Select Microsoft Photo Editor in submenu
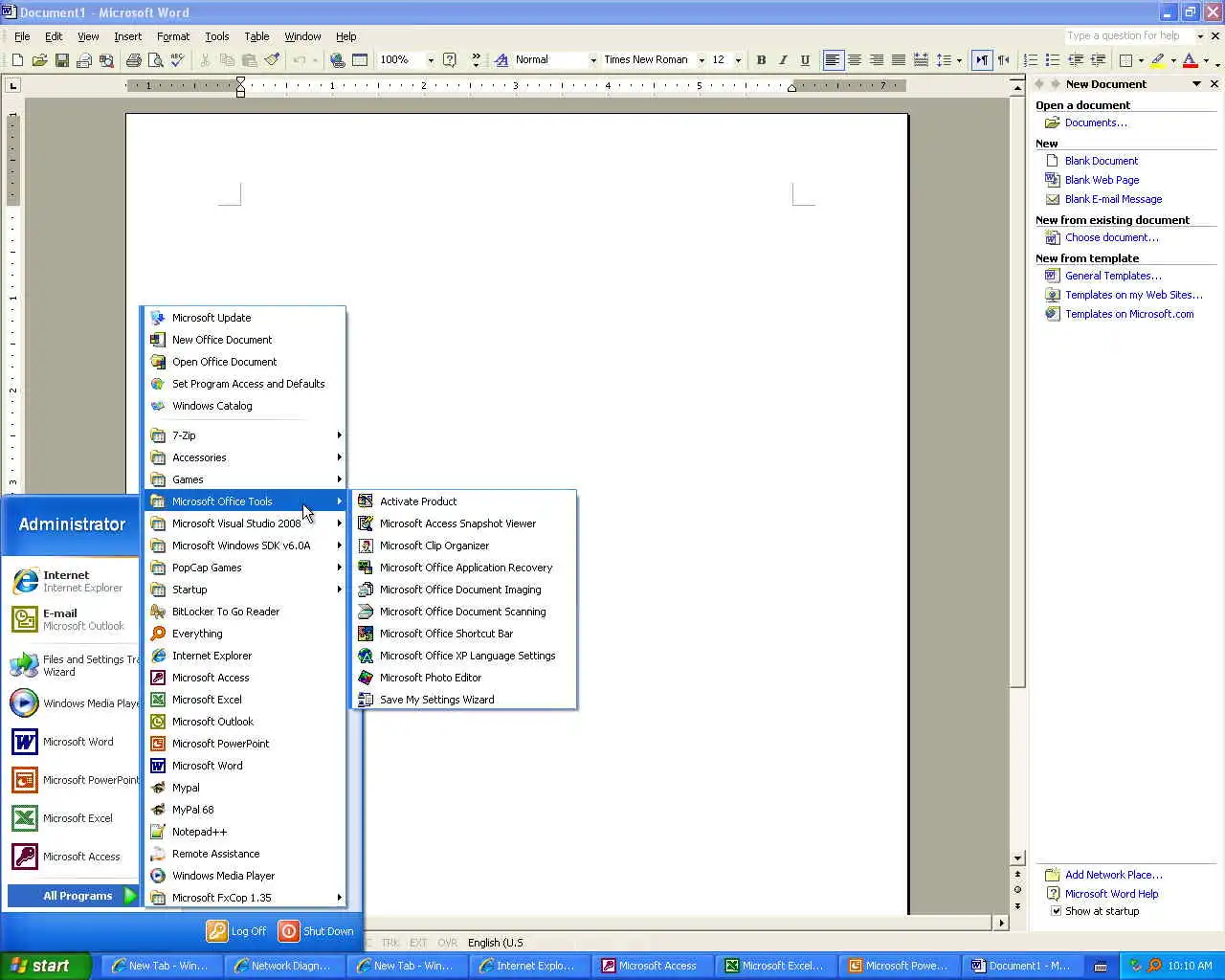The image size is (1225, 980). (x=464, y=678)
